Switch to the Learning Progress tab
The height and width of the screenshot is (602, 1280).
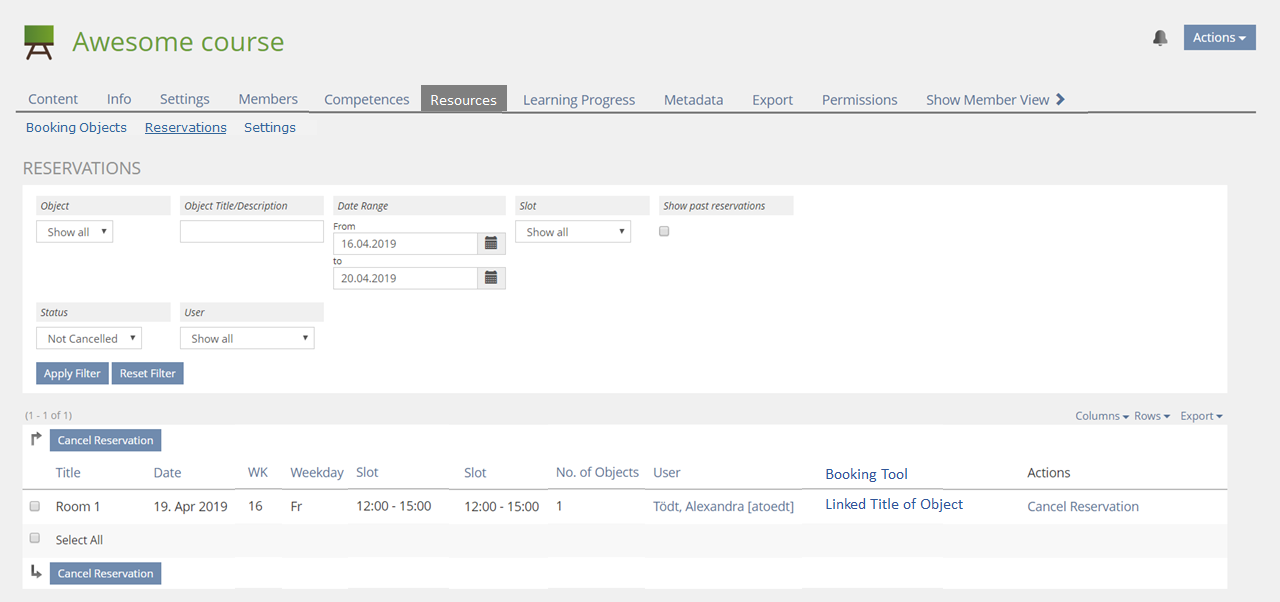point(579,100)
